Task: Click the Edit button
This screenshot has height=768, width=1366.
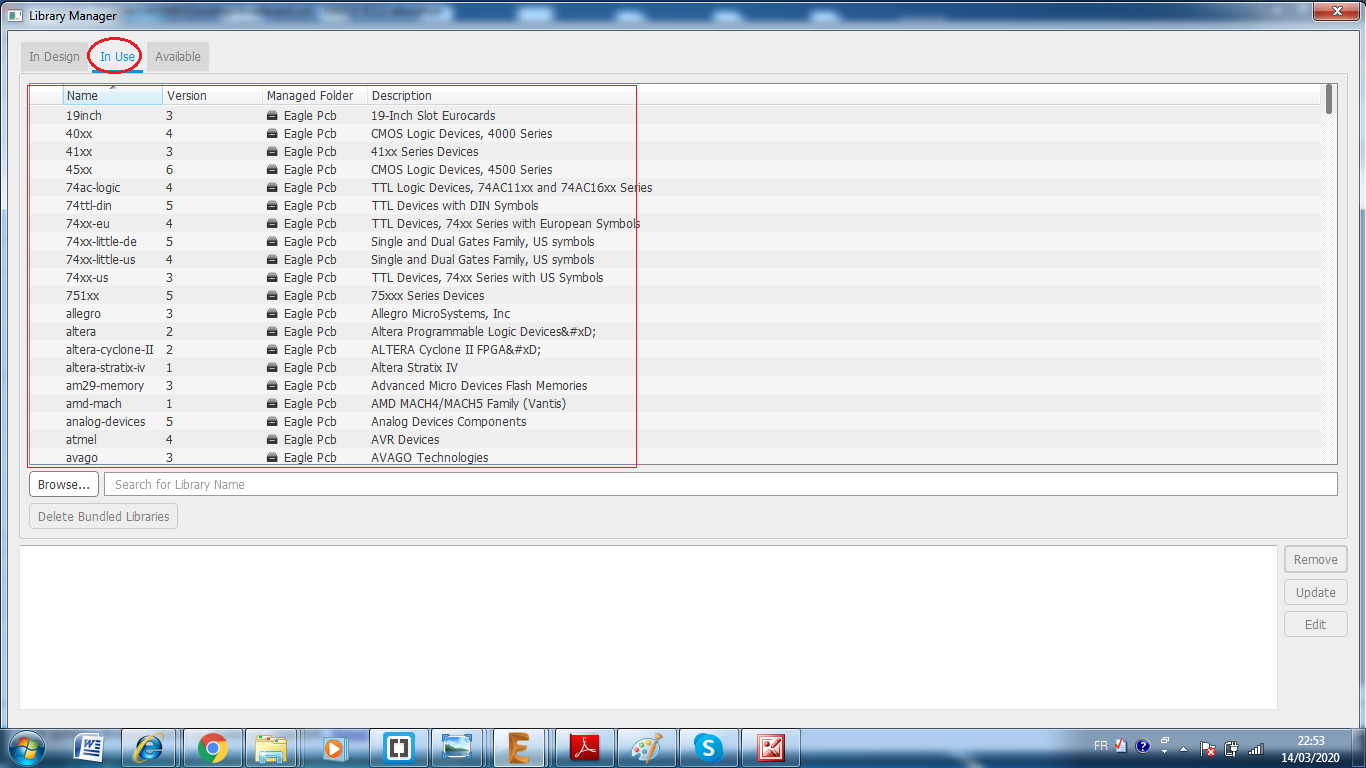Action: tap(1316, 624)
